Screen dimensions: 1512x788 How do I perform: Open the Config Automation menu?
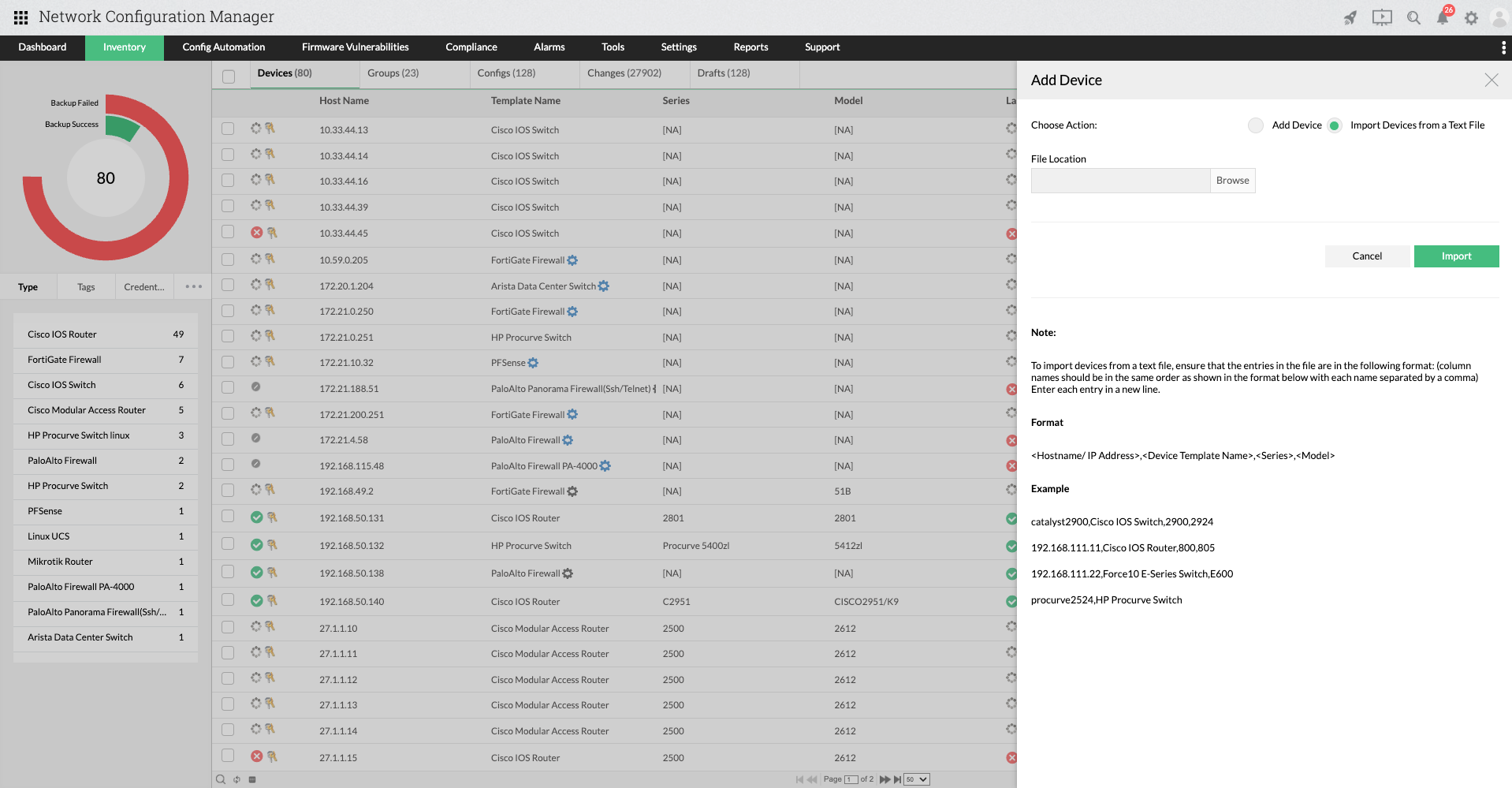pos(224,47)
